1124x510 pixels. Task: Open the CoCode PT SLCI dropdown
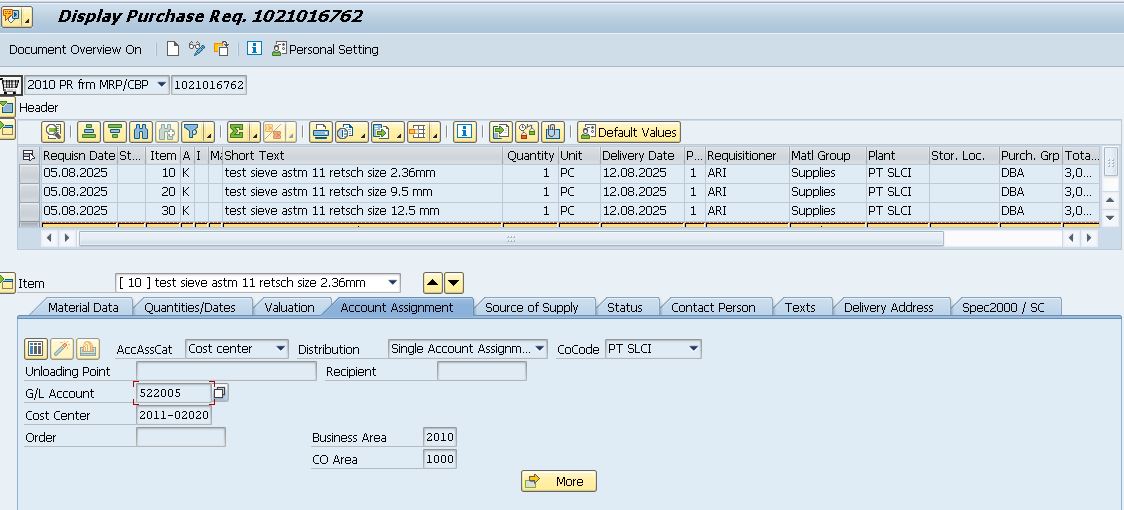click(x=693, y=349)
